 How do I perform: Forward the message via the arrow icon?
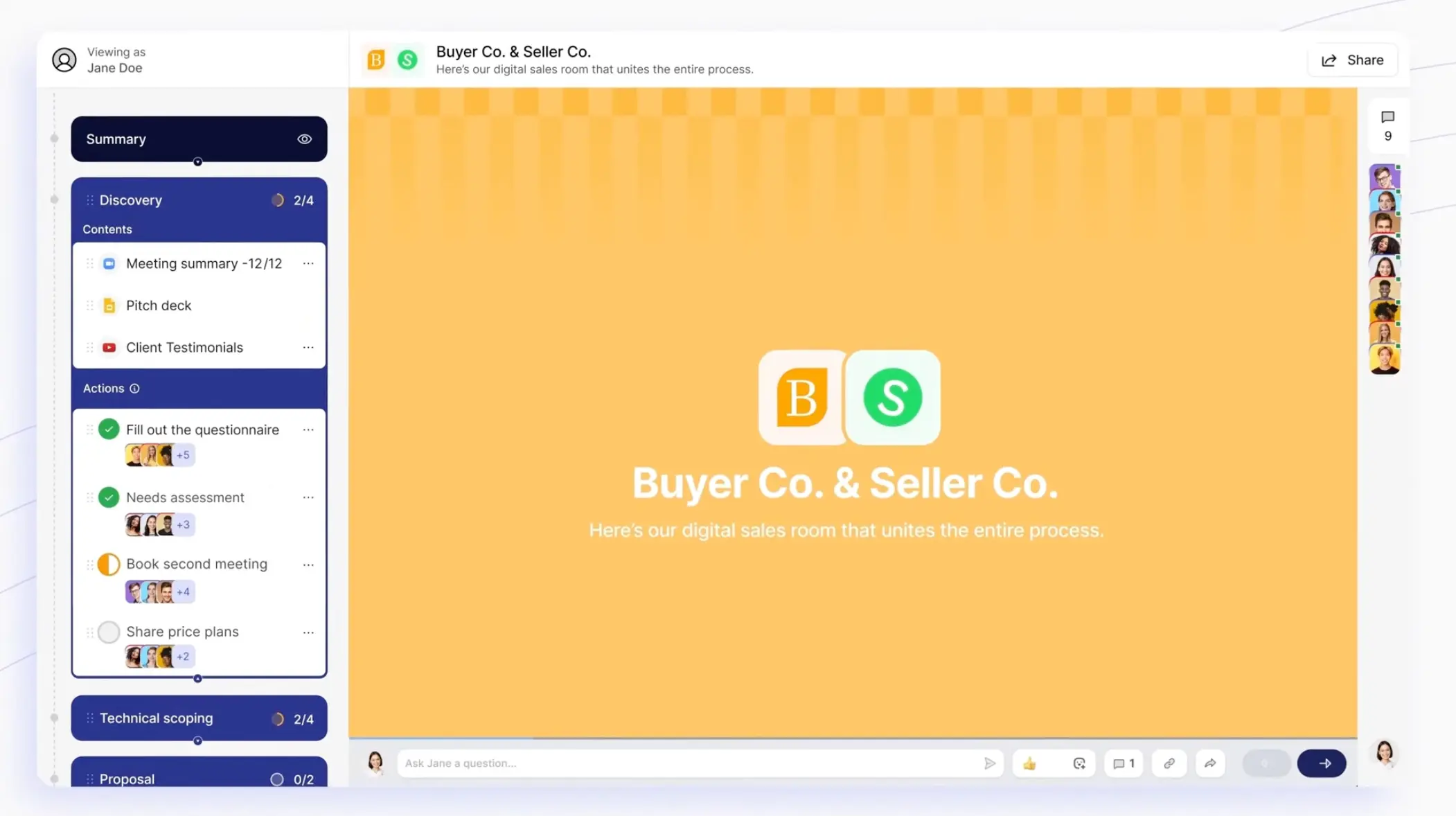(1209, 763)
